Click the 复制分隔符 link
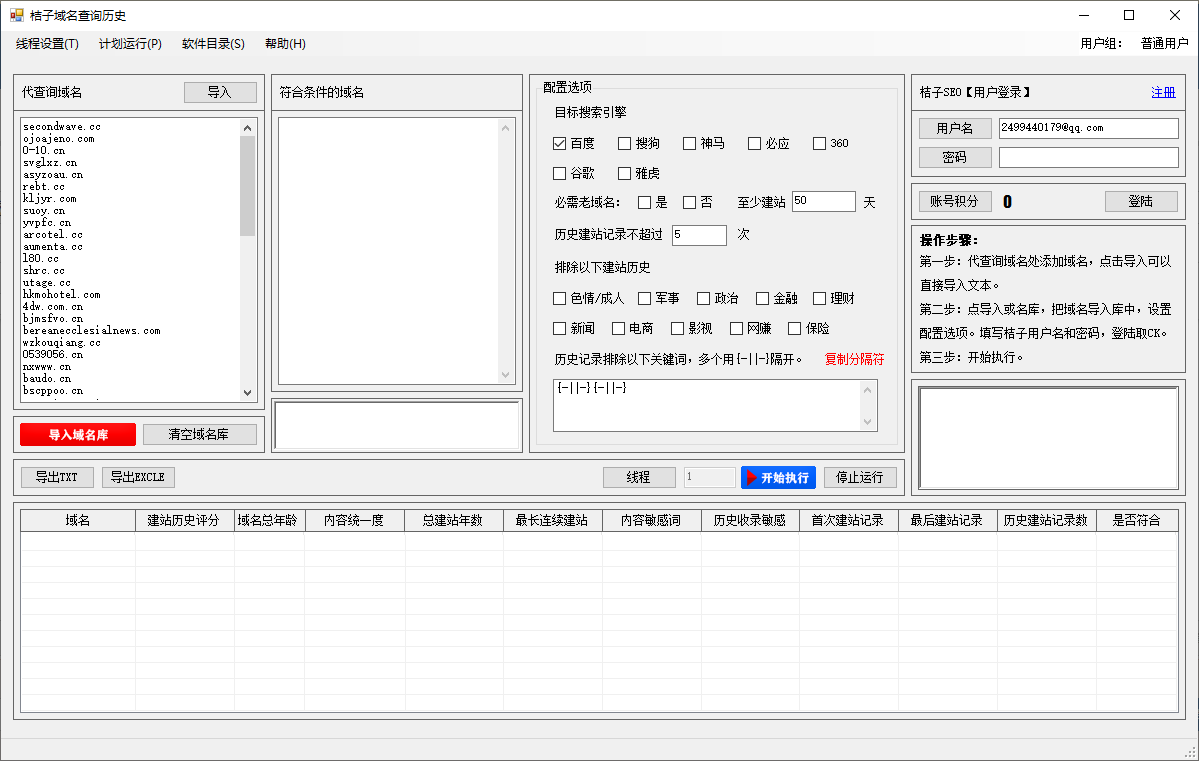 tap(854, 359)
